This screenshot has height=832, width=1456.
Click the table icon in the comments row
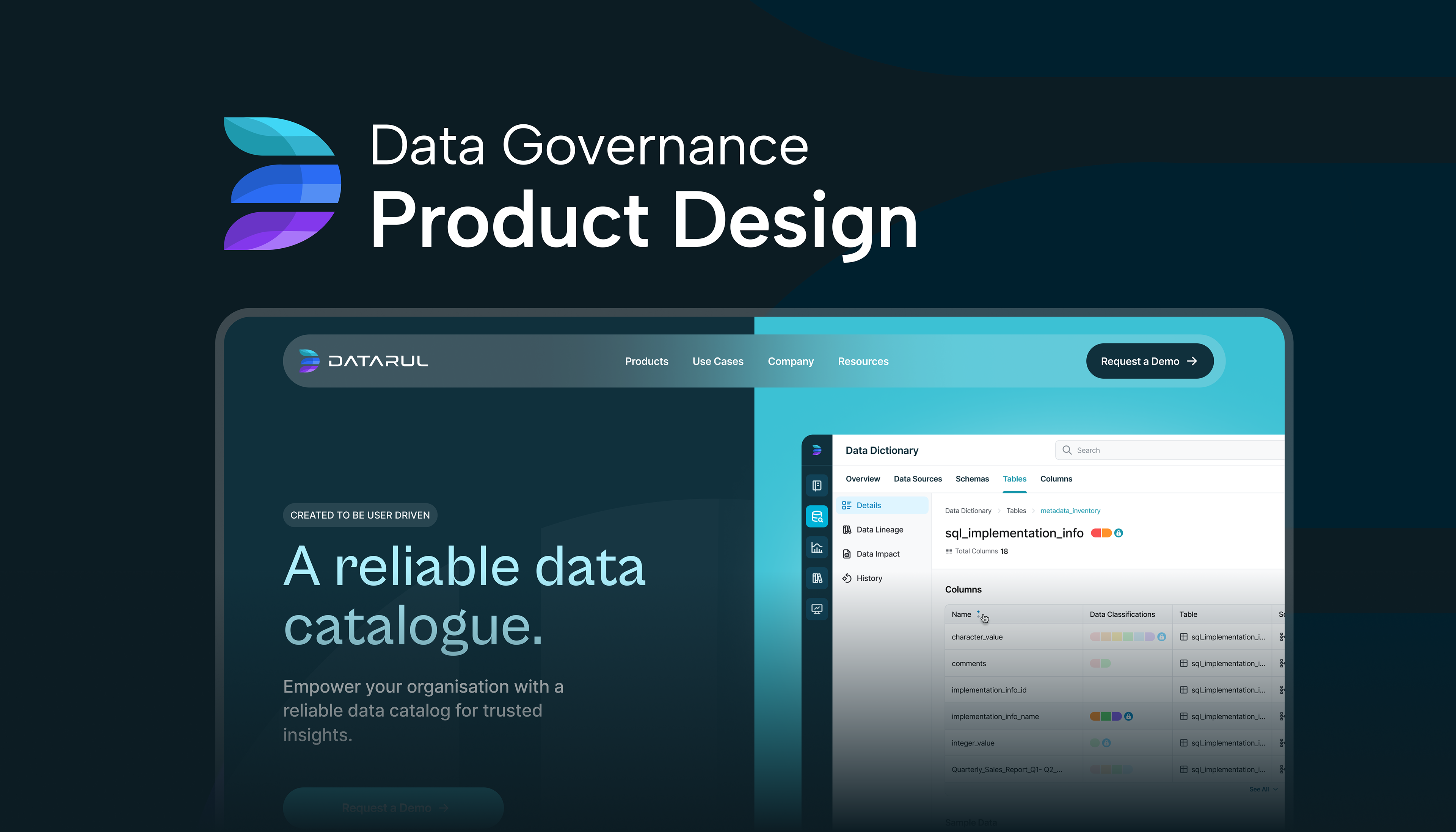(x=1184, y=663)
